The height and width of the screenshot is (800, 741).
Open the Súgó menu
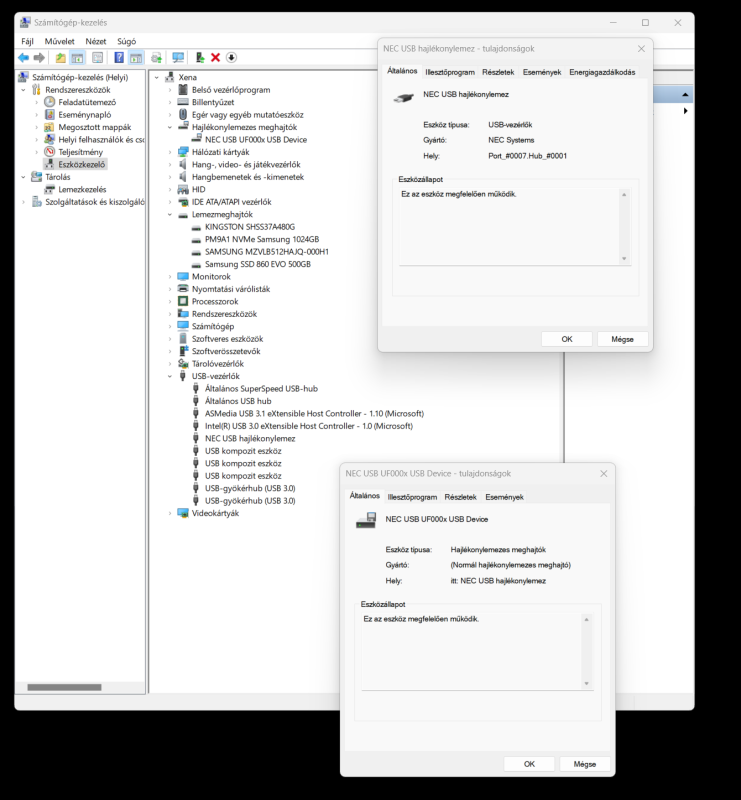point(127,41)
